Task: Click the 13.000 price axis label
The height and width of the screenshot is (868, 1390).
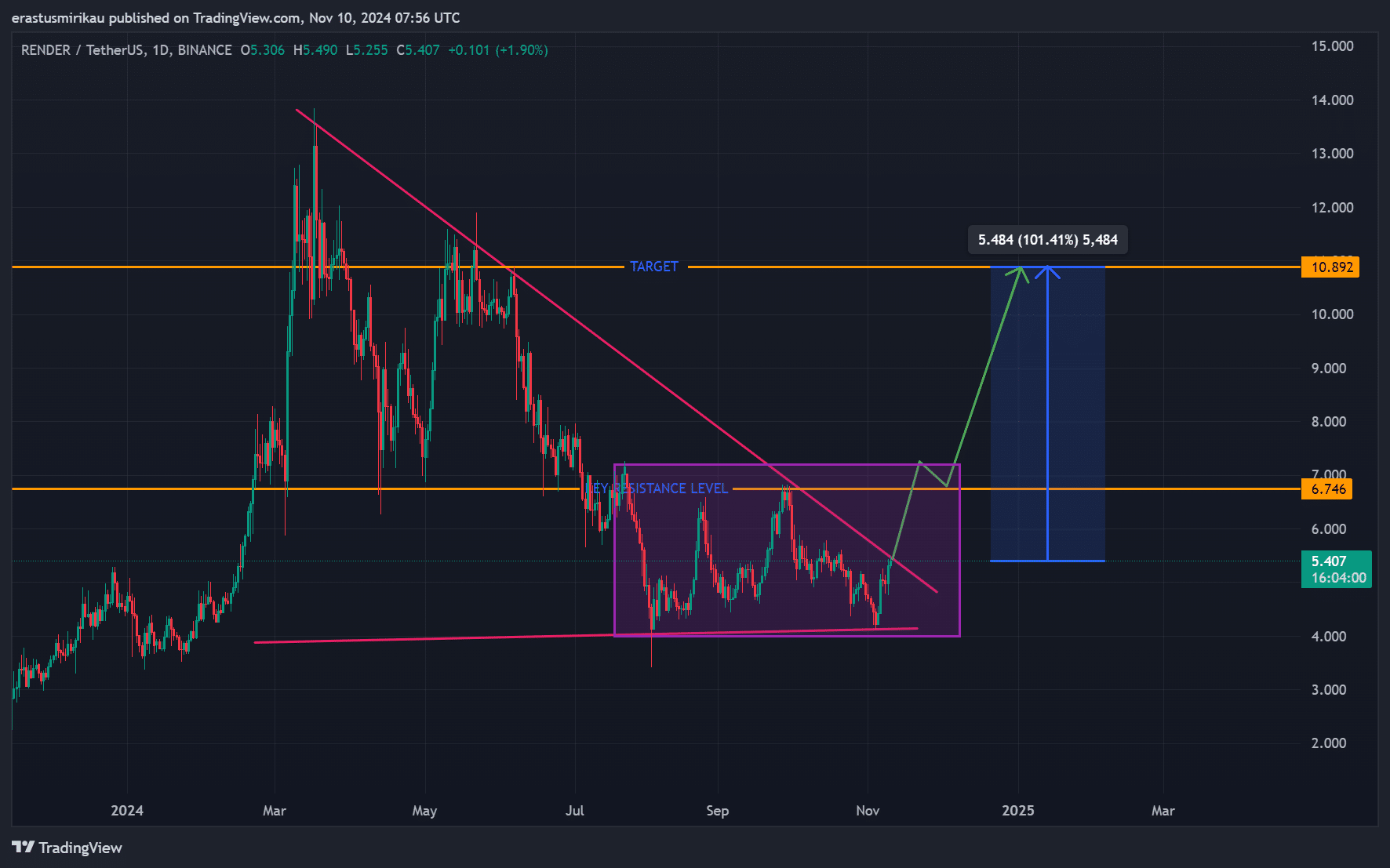Action: [x=1332, y=154]
